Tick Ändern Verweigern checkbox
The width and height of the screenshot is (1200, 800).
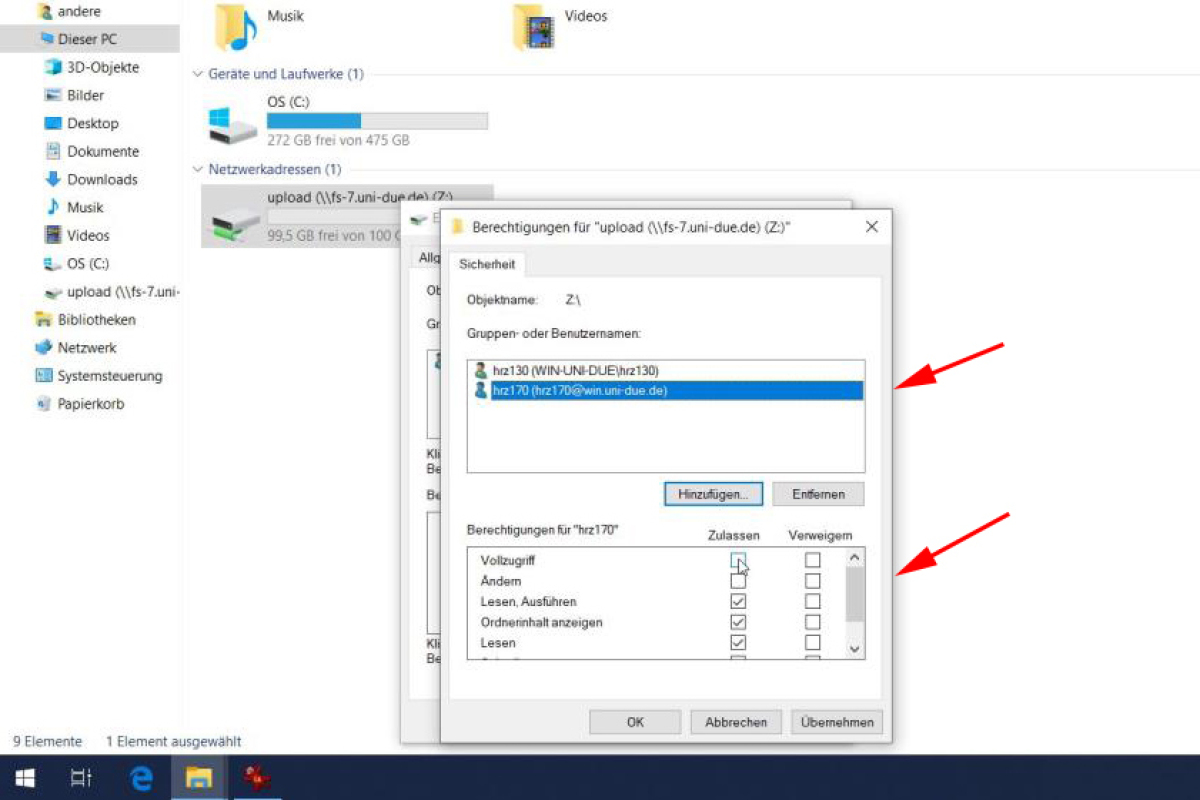point(813,581)
